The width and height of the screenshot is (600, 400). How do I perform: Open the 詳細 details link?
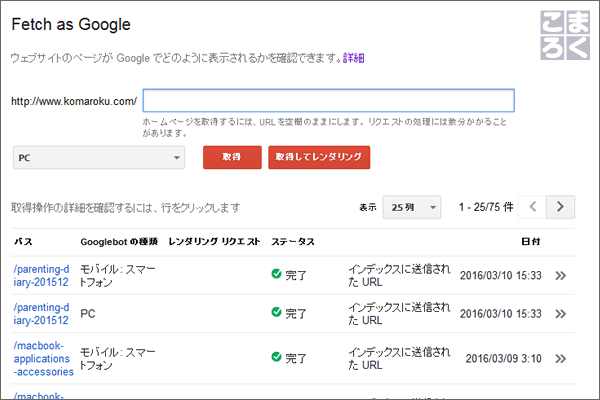[354, 58]
